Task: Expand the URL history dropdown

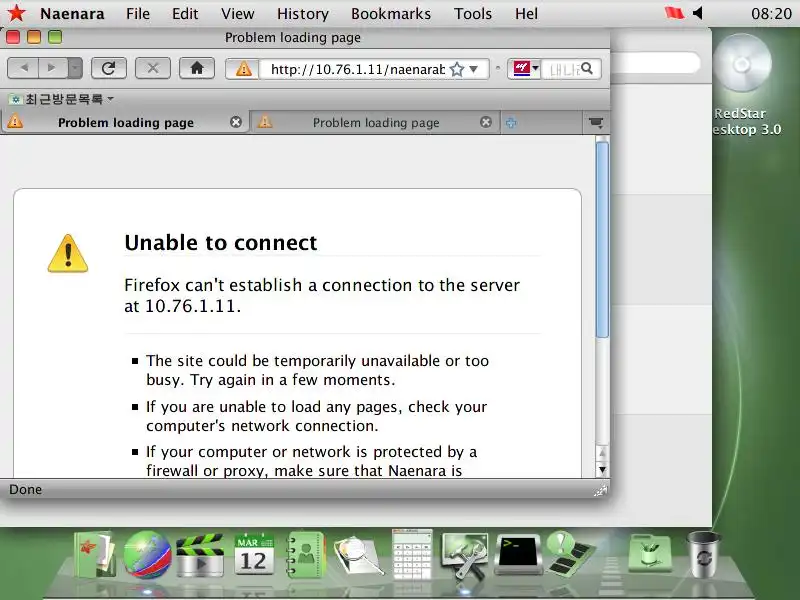Action: (x=474, y=69)
